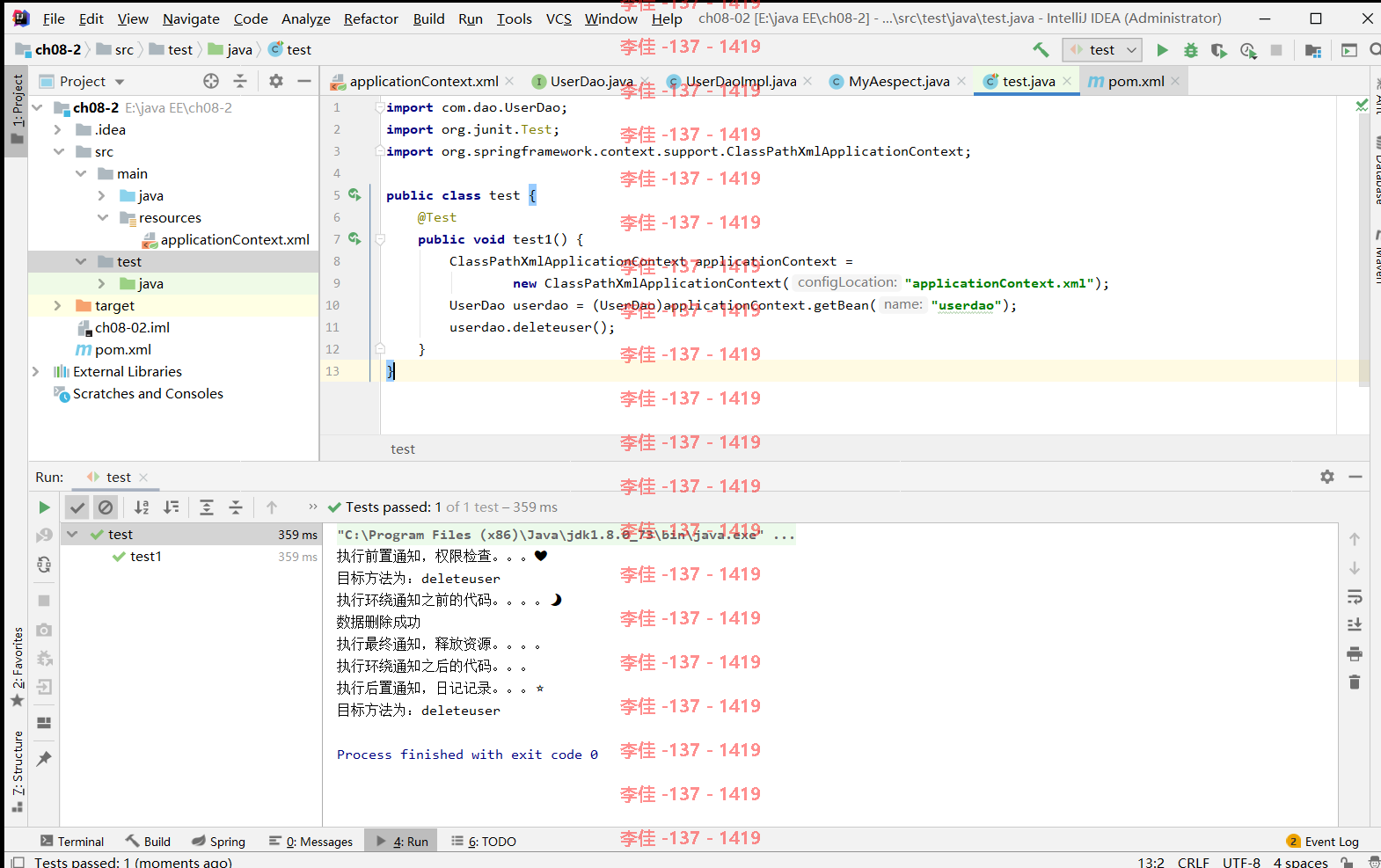Collapse all test results
The image size is (1381, 868).
(236, 507)
